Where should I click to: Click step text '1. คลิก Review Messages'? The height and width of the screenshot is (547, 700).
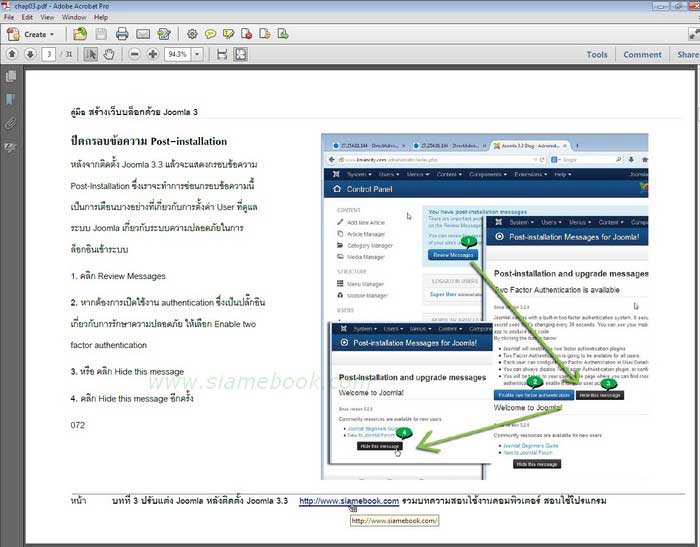pos(118,276)
